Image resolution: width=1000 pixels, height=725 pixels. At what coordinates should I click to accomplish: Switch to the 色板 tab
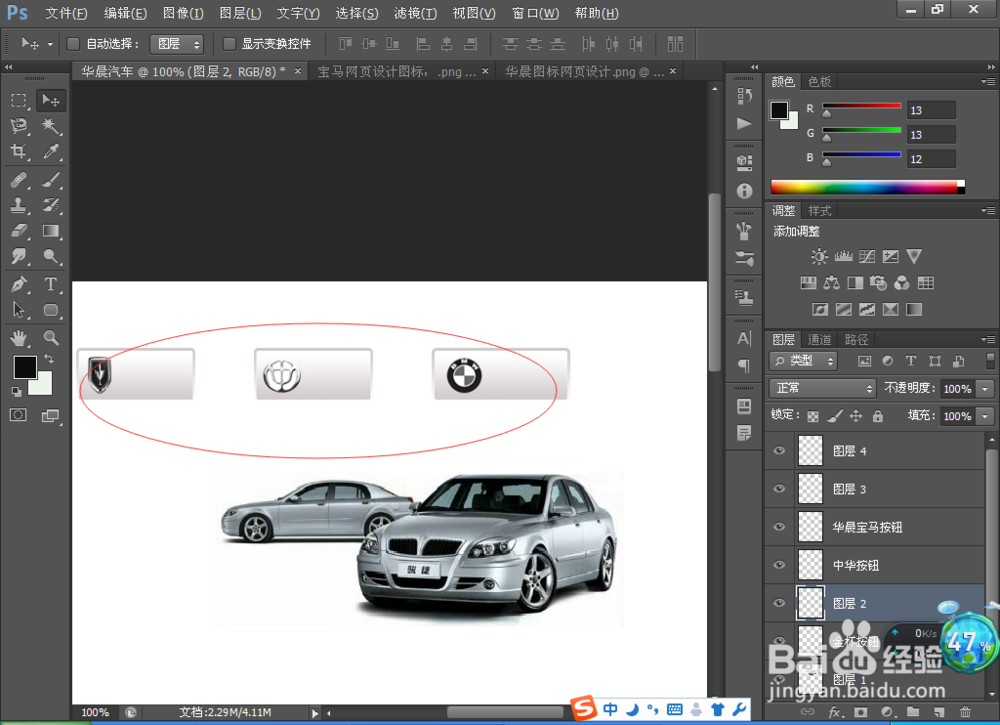[819, 82]
